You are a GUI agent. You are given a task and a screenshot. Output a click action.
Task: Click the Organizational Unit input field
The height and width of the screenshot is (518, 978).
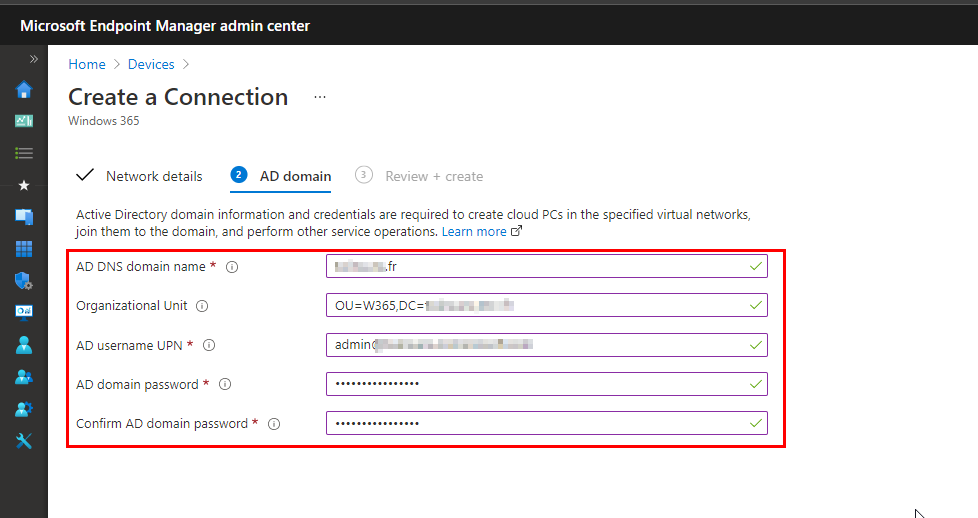546,305
